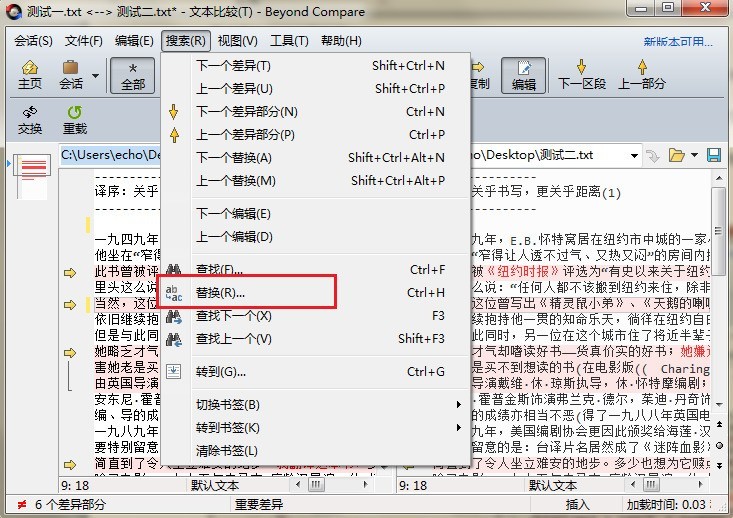Choose 上一个差异部分(P) with up arrow
Screen dimensions: 733x518
click(x=316, y=135)
